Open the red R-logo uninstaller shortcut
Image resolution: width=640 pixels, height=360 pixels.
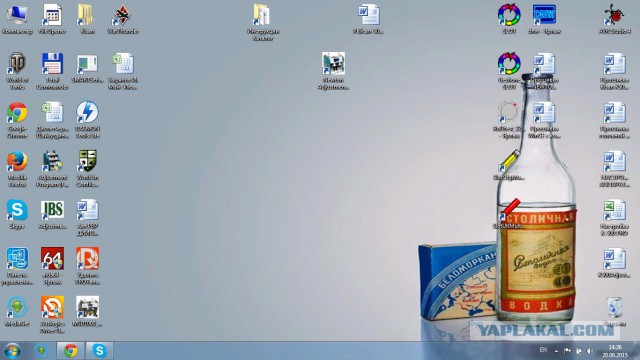coord(87,258)
